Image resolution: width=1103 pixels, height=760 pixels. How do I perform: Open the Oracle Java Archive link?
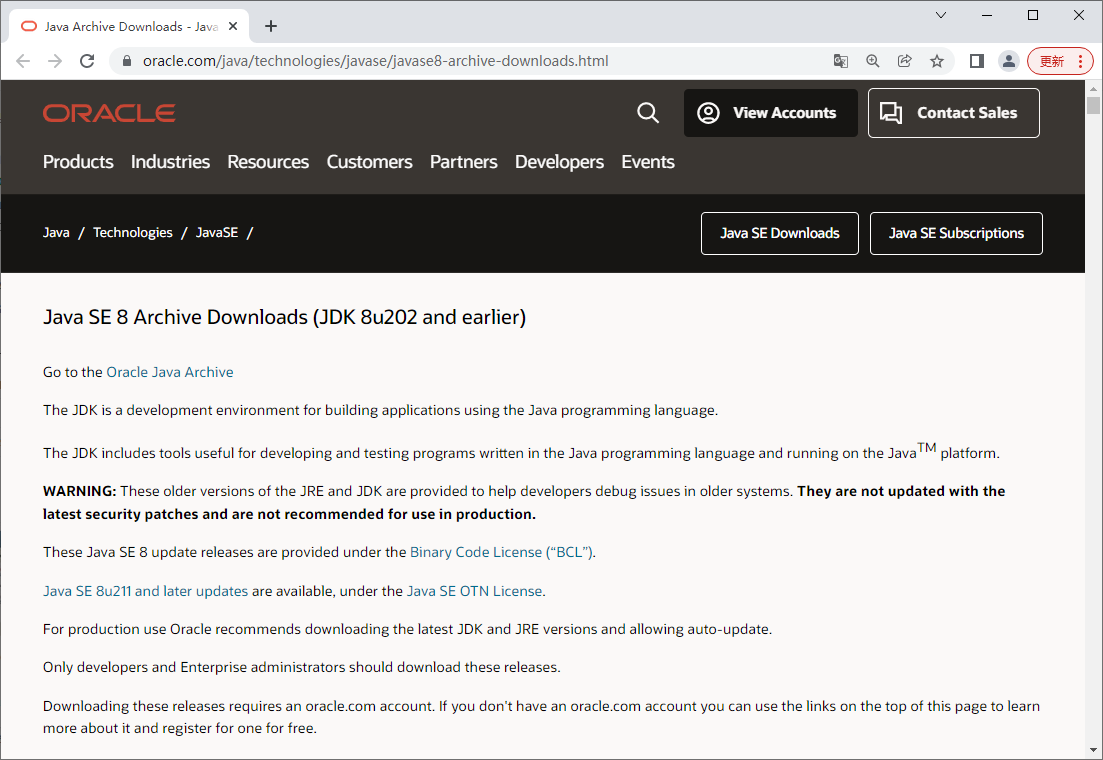[x=170, y=372]
